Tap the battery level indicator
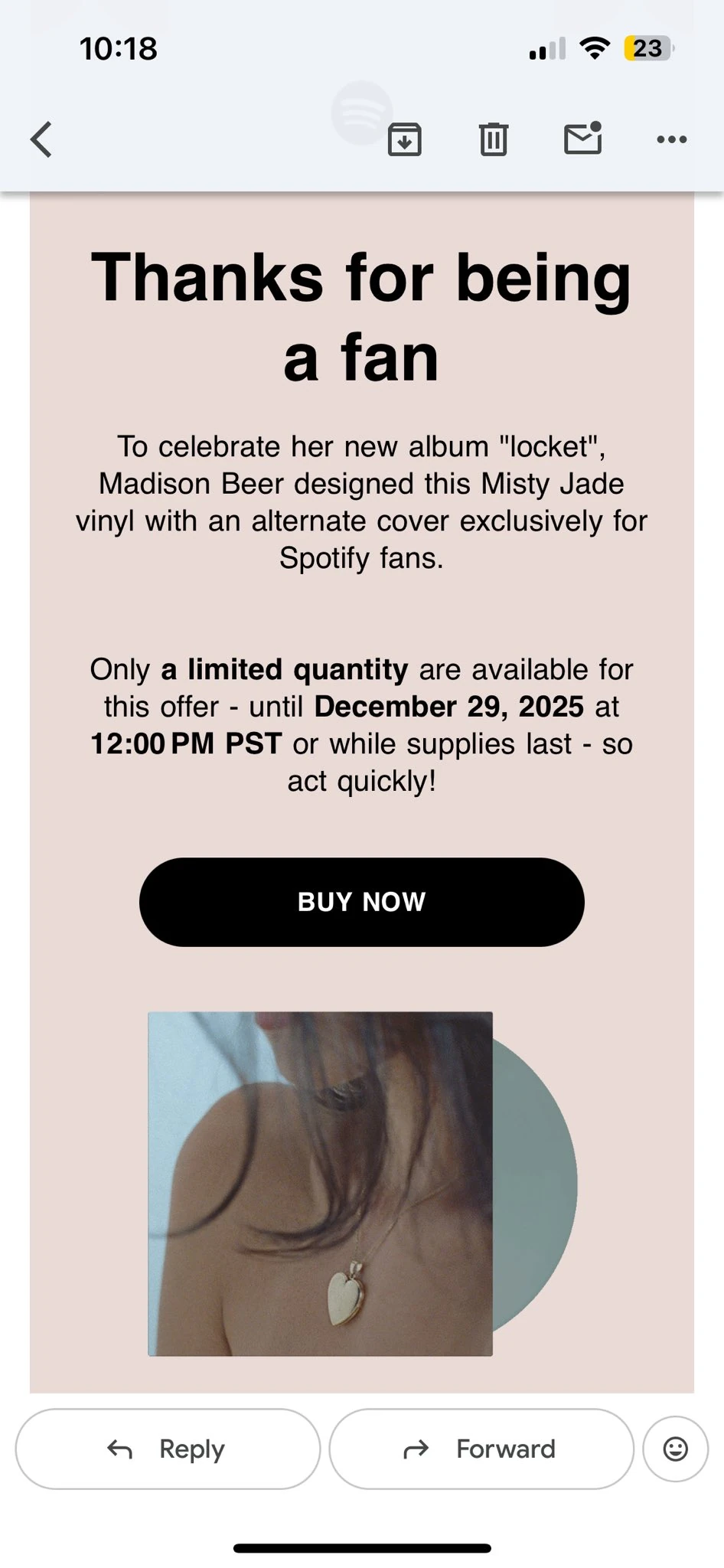Screen dimensions: 724x1568 click(647, 48)
